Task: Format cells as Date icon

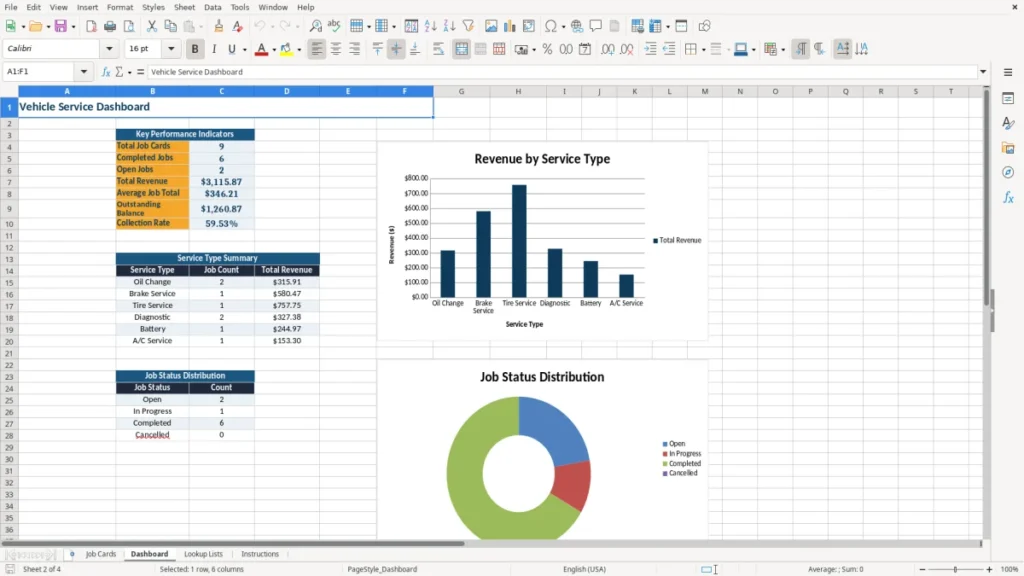Action: [x=585, y=49]
